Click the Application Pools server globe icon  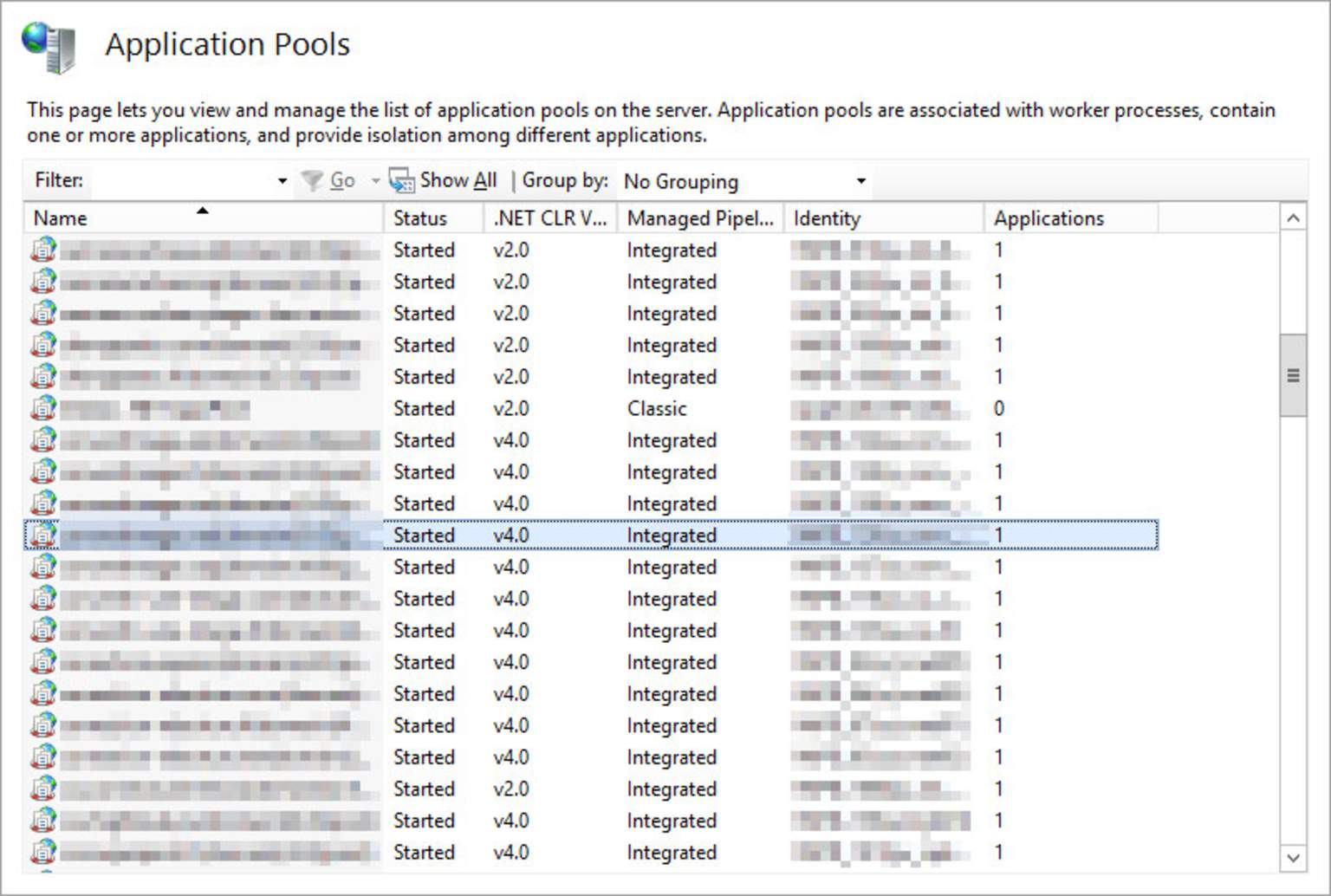click(x=49, y=47)
